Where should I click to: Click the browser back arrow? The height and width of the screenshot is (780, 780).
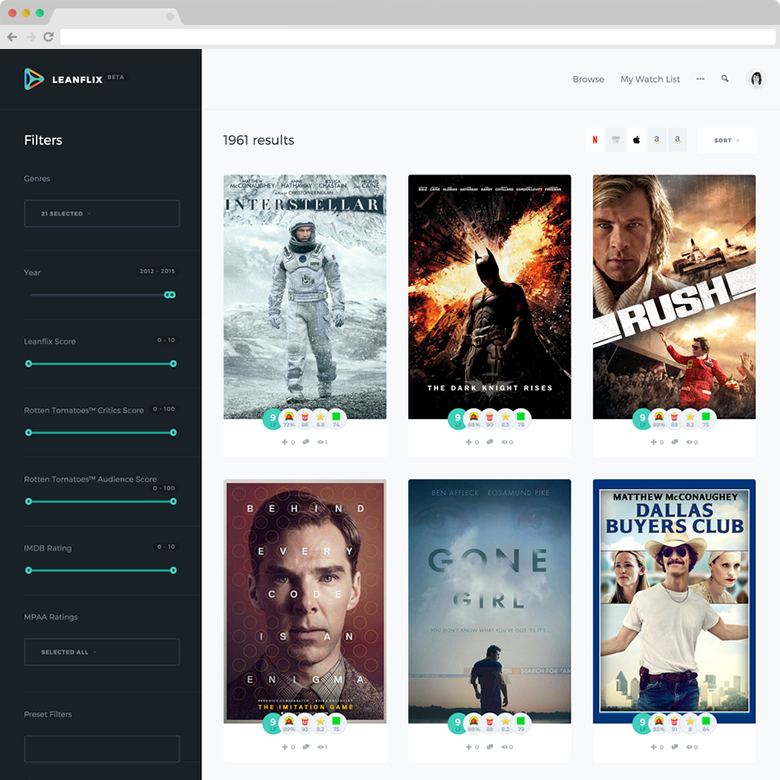12,37
